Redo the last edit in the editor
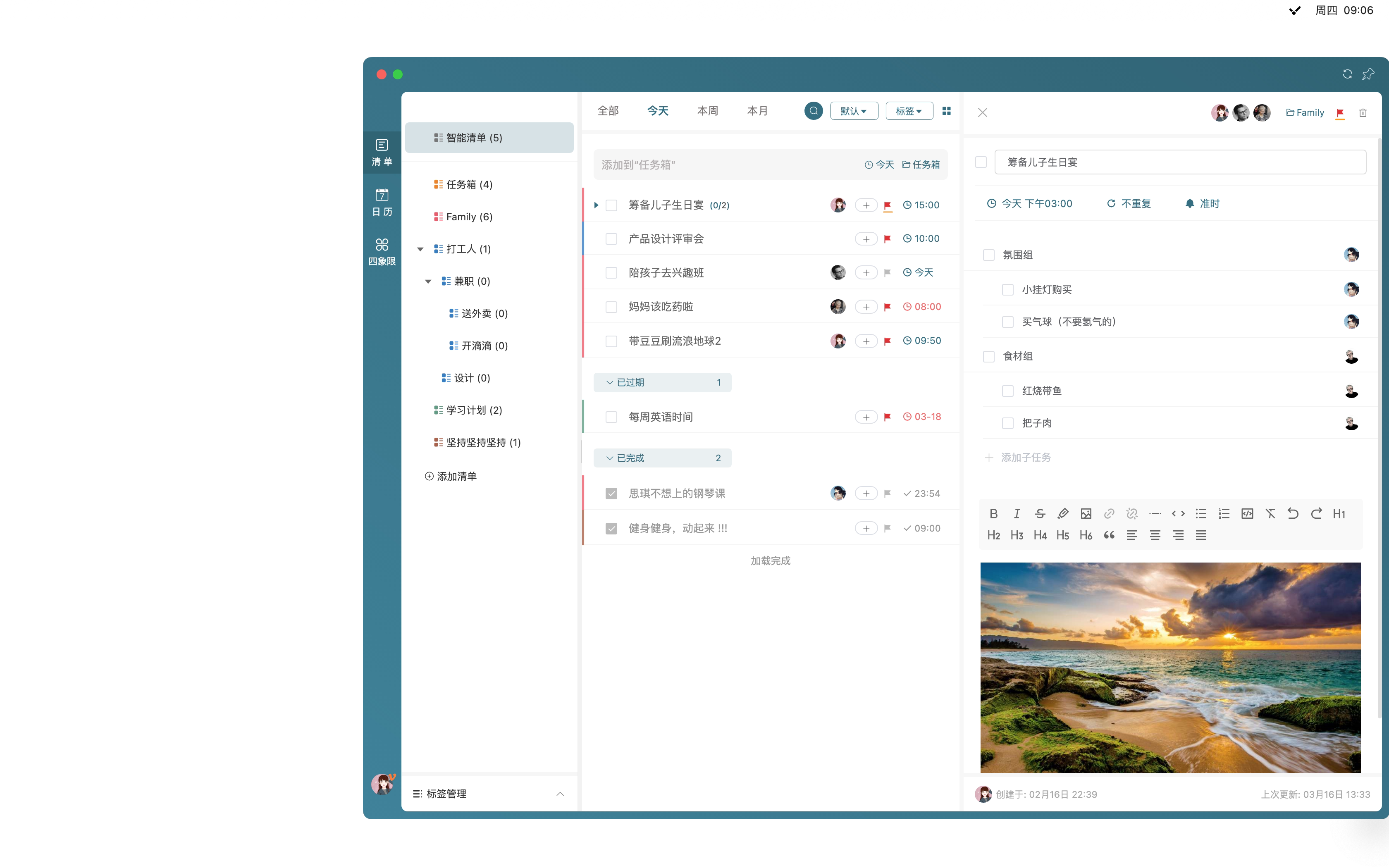The height and width of the screenshot is (868, 1389). click(x=1317, y=514)
